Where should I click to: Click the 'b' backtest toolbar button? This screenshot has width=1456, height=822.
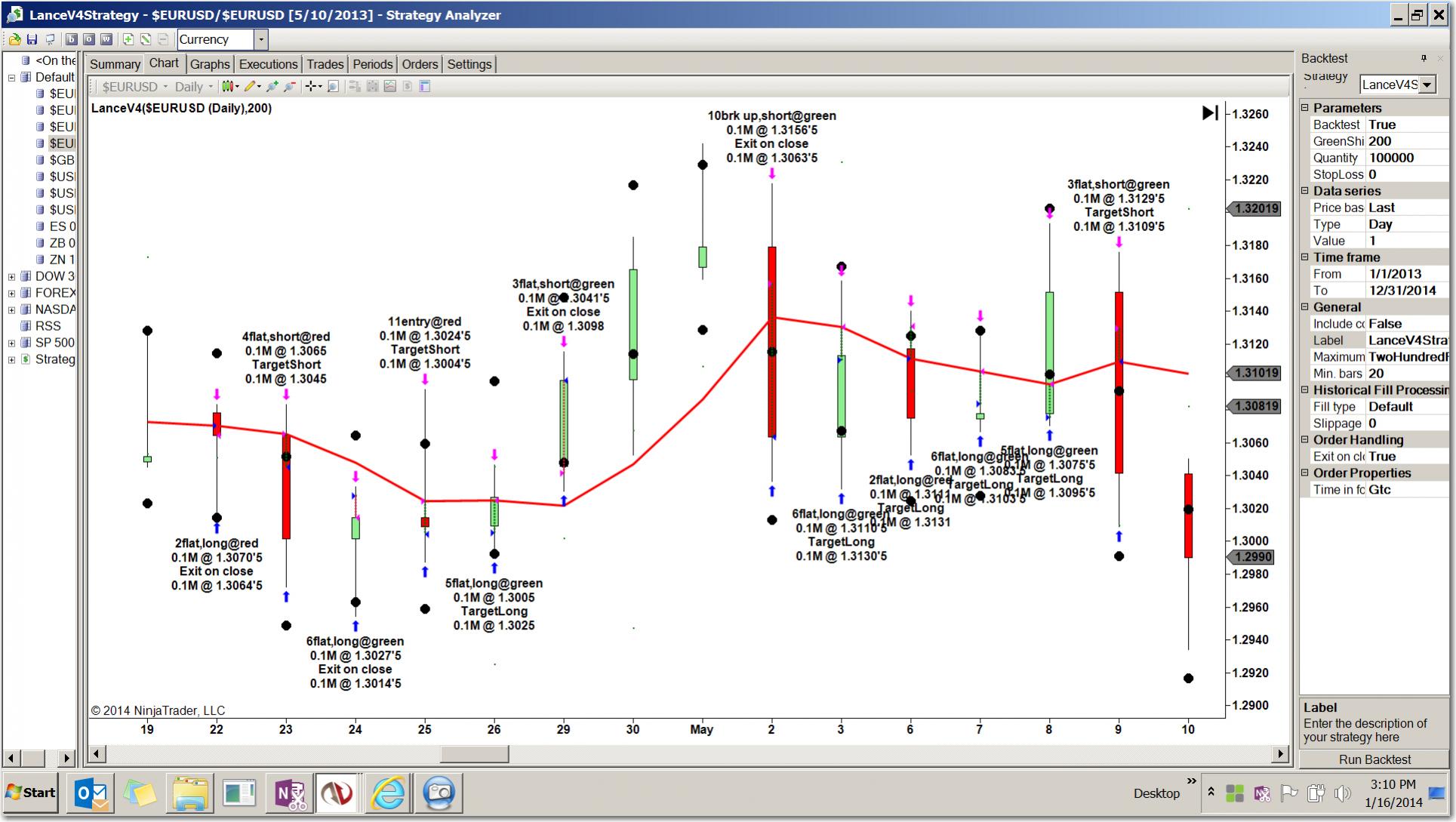72,39
